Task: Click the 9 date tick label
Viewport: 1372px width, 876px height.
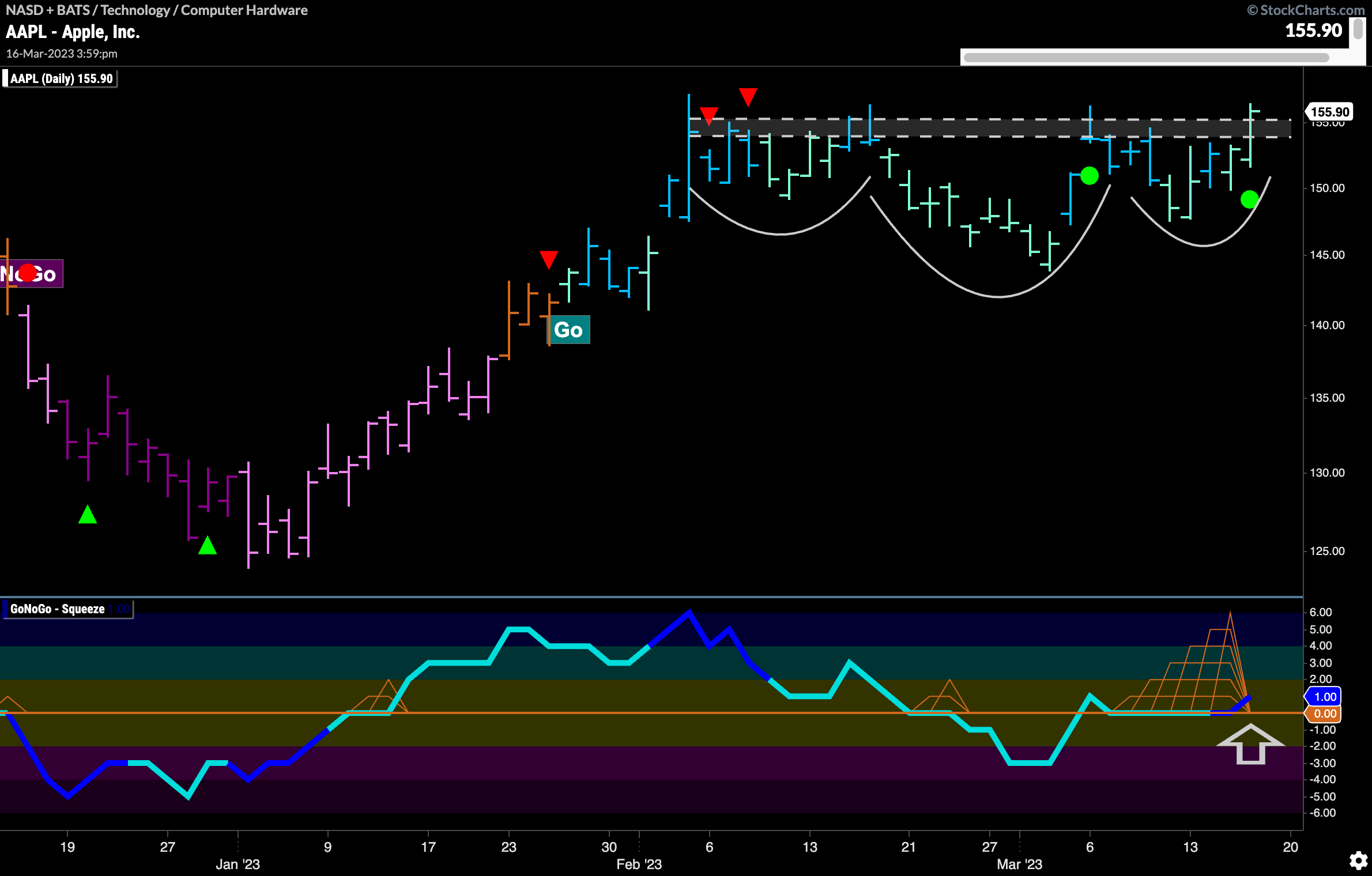Action: (327, 847)
